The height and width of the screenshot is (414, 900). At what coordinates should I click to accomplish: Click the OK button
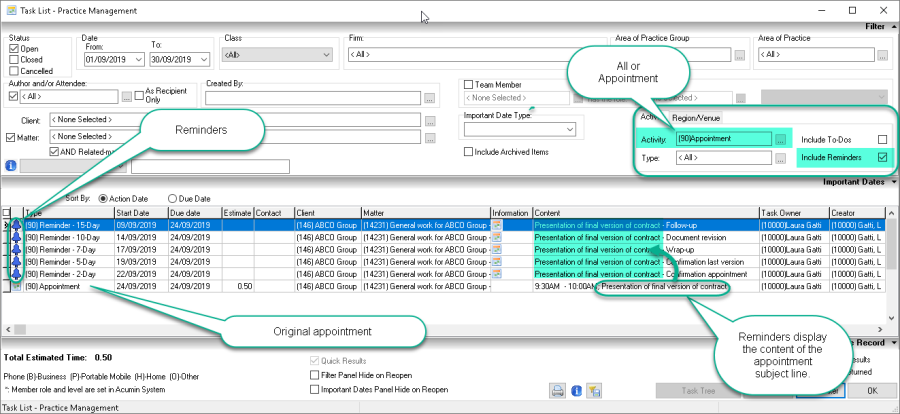coord(872,390)
